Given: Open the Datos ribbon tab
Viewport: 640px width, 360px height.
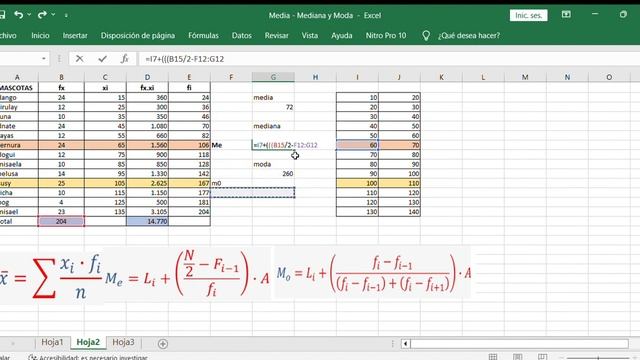Looking at the screenshot, I should click(242, 36).
